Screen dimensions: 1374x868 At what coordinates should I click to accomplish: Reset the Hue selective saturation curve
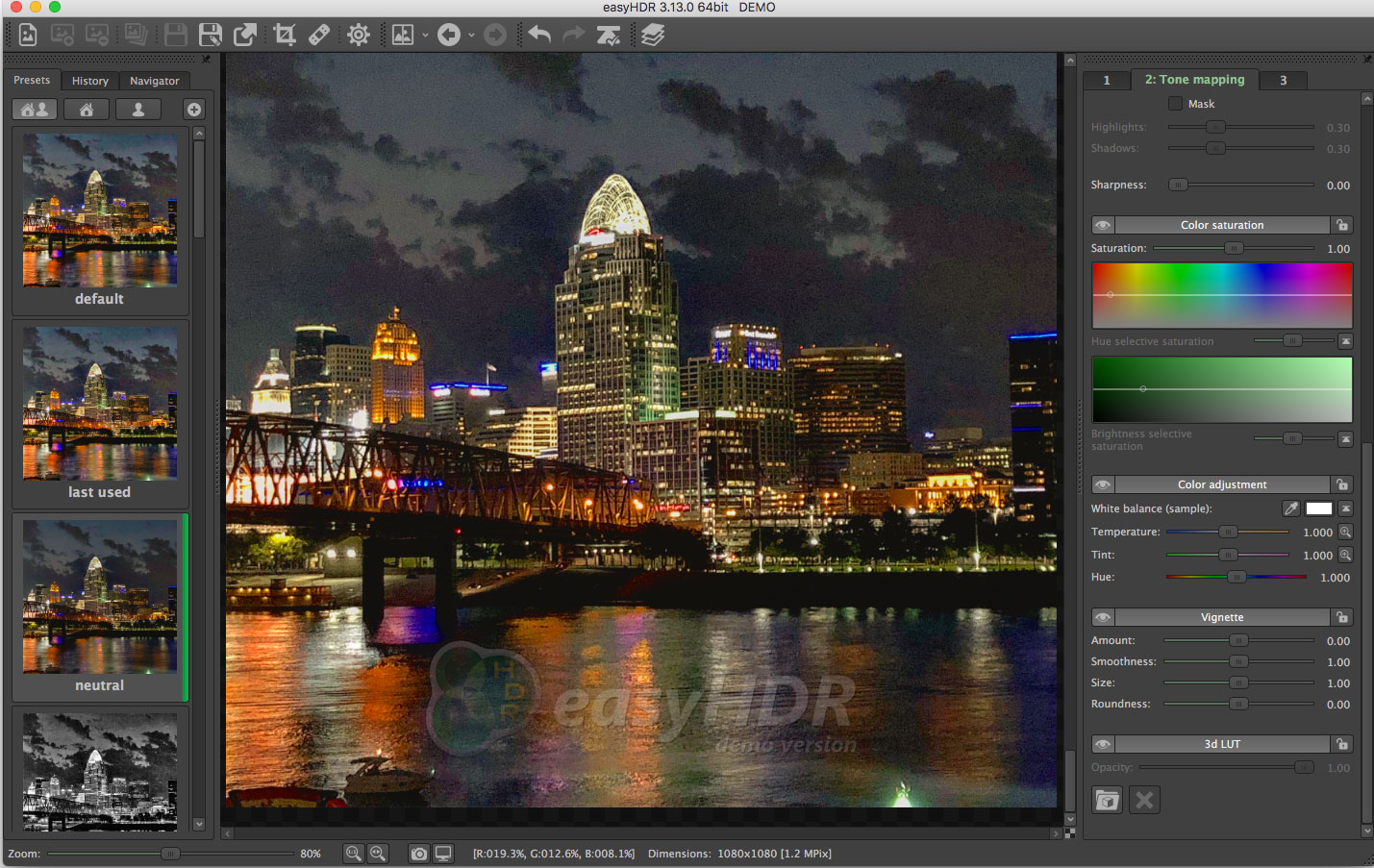pos(1346,341)
